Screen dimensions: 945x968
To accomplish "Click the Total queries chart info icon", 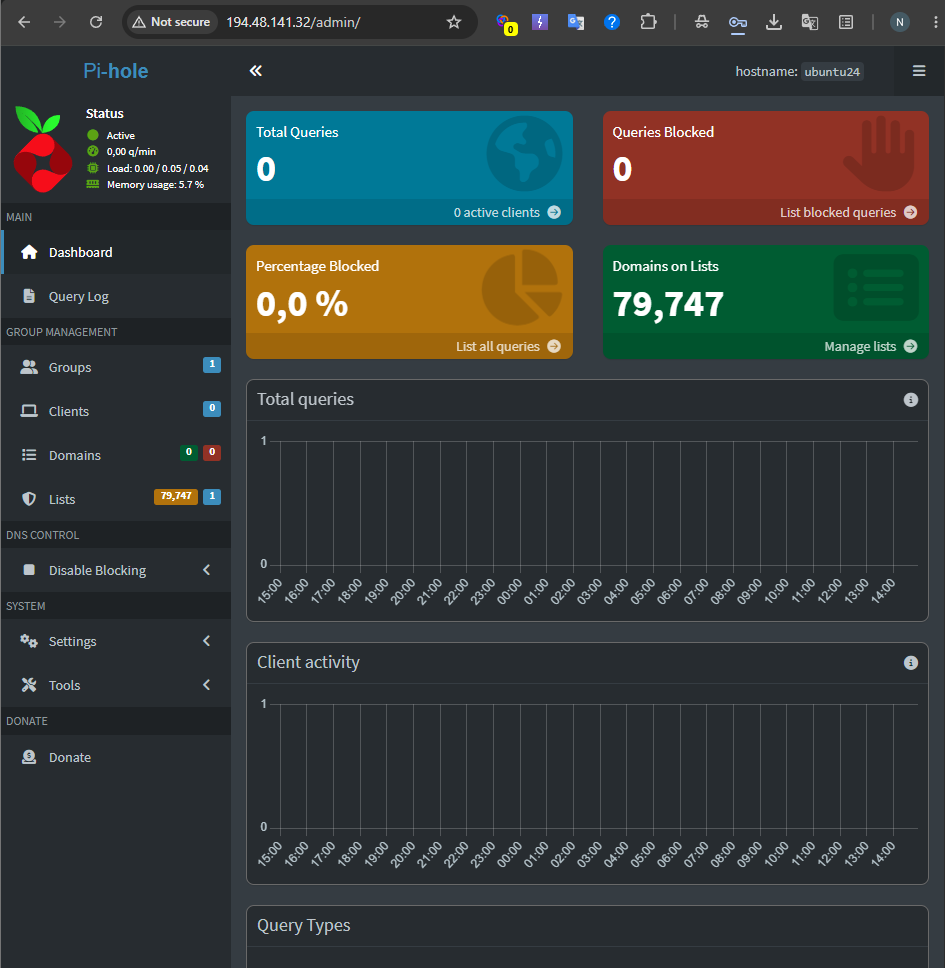I will tap(910, 400).
